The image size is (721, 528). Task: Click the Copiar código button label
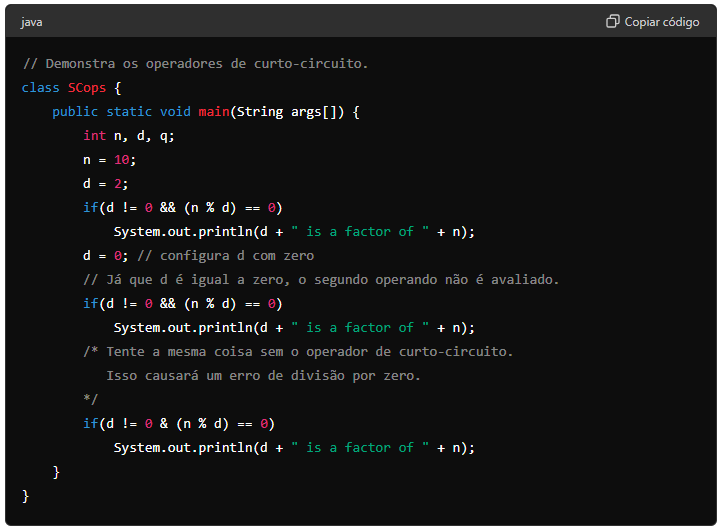662,22
